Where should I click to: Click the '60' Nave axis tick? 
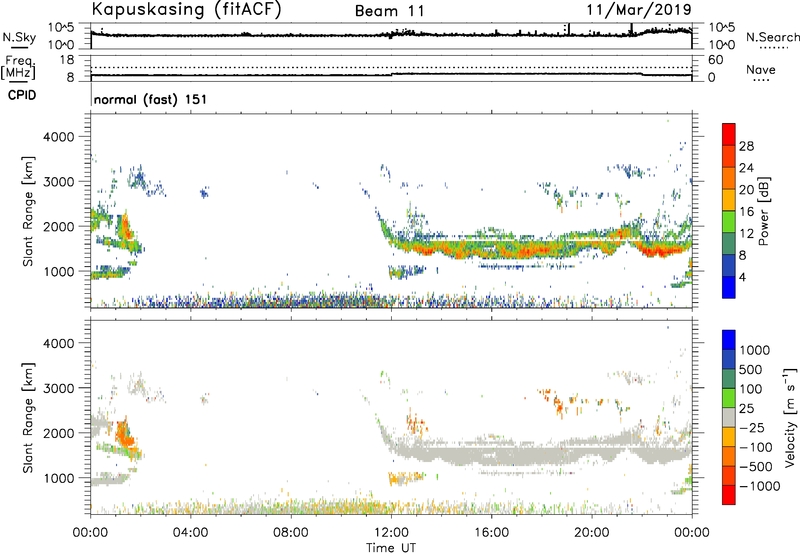click(715, 60)
